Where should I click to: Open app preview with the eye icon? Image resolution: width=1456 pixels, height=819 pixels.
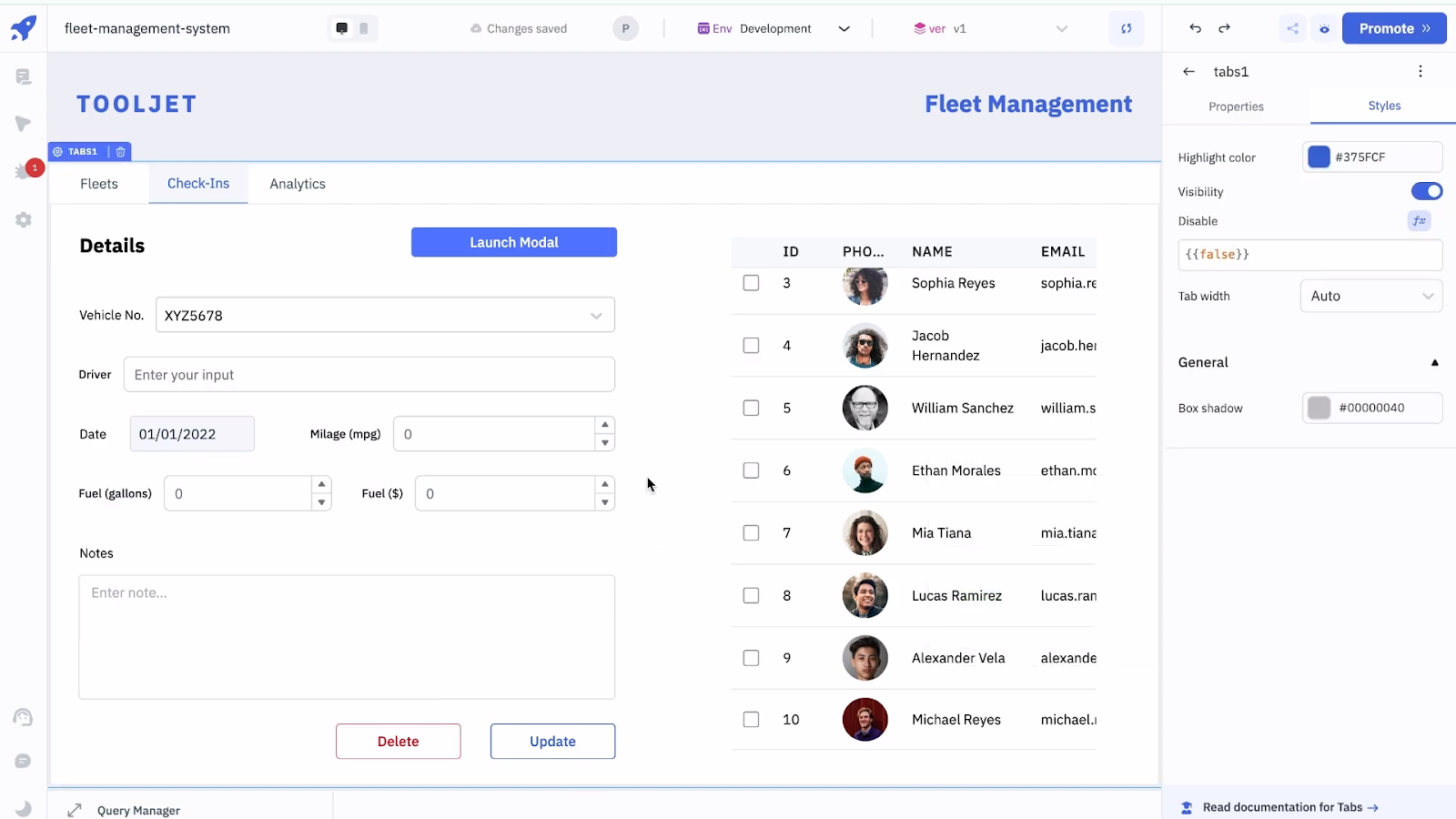[x=1324, y=28]
